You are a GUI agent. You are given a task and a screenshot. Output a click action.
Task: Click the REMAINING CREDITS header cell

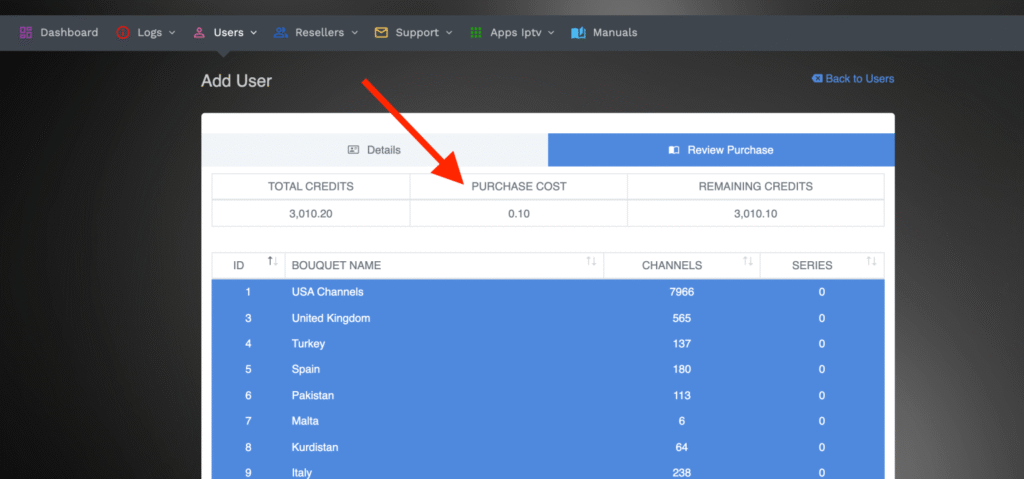756,186
